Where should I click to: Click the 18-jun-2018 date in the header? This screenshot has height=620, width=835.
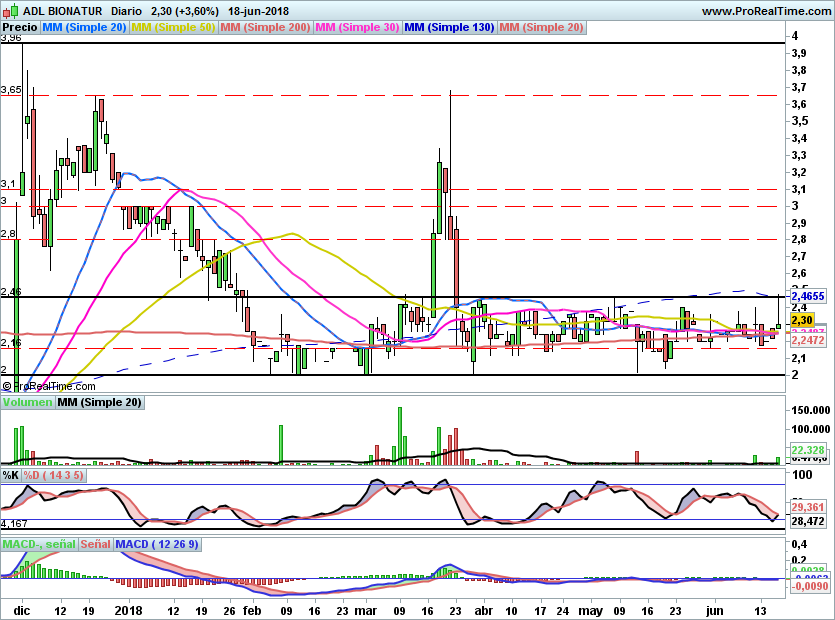[x=258, y=11]
